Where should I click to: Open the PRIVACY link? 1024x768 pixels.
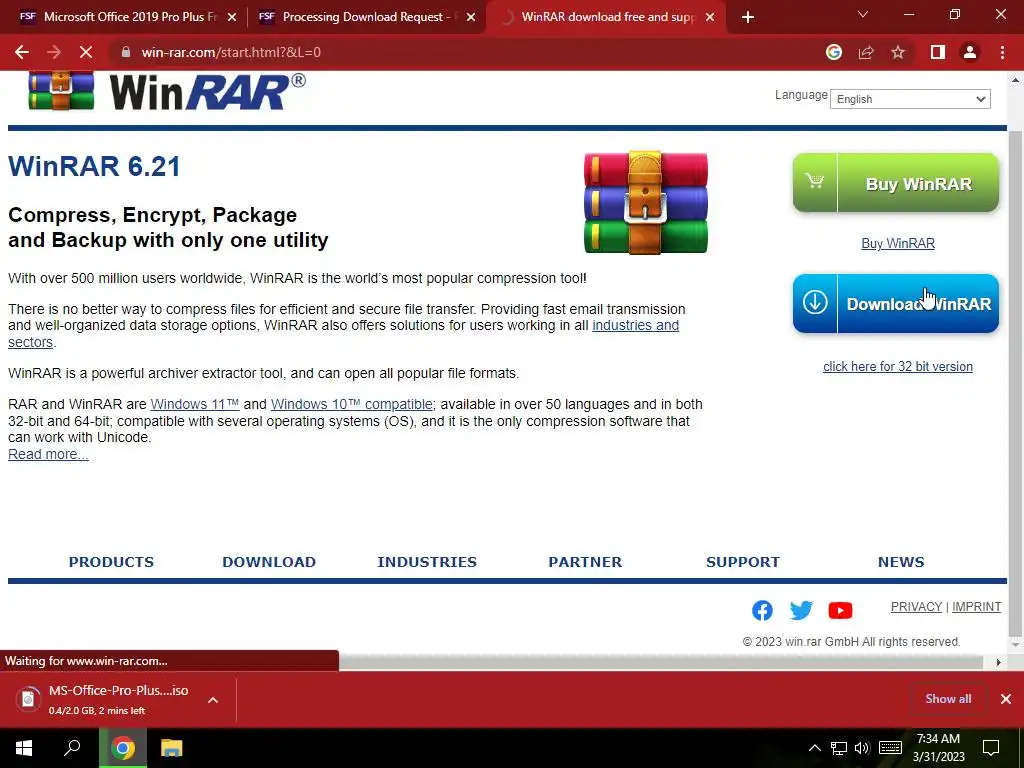pyautogui.click(x=916, y=607)
